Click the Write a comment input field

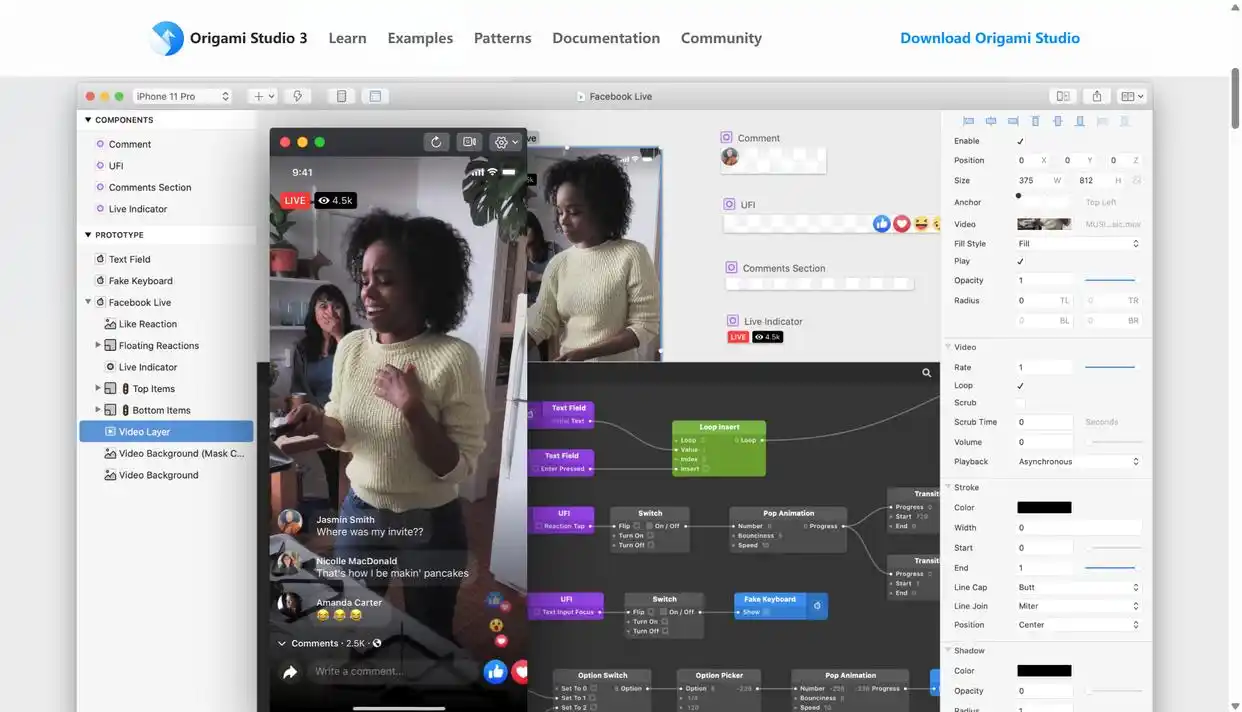coord(390,671)
